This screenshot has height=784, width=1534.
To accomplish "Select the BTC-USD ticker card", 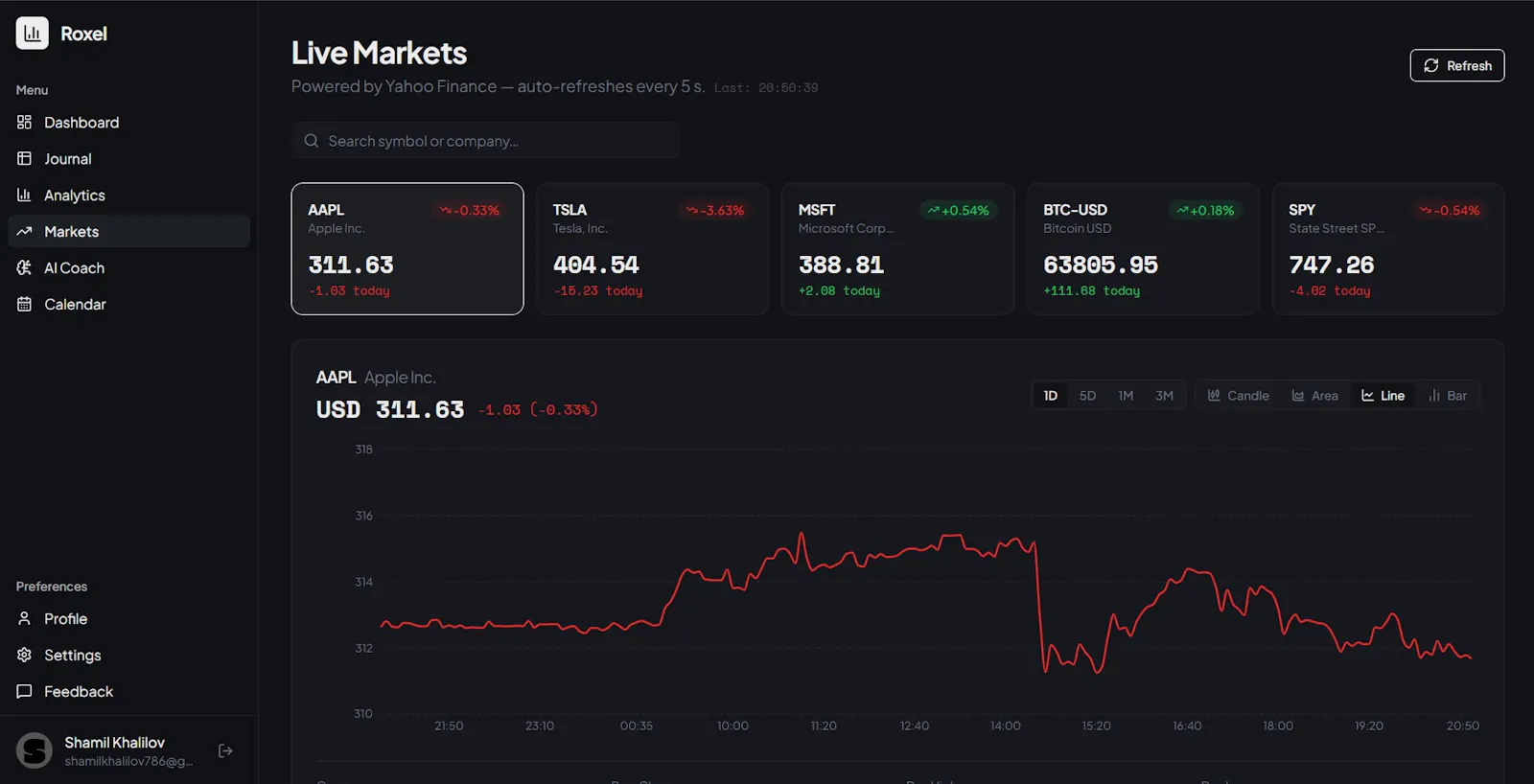I will click(1143, 249).
